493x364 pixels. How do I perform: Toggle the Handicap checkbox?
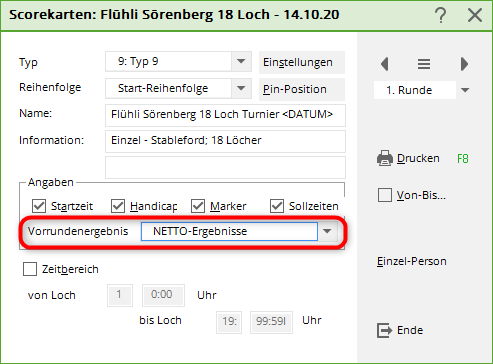pos(118,206)
